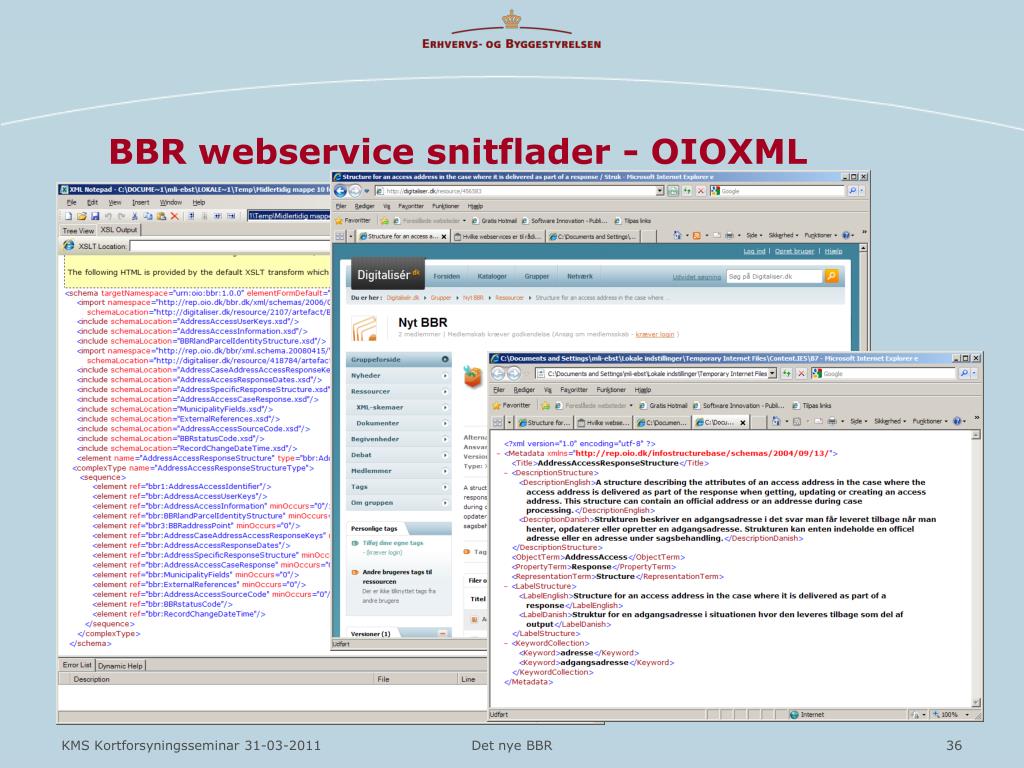Click the Udvidet søgning link
The width and height of the screenshot is (1024, 768).
pyautogui.click(x=697, y=277)
